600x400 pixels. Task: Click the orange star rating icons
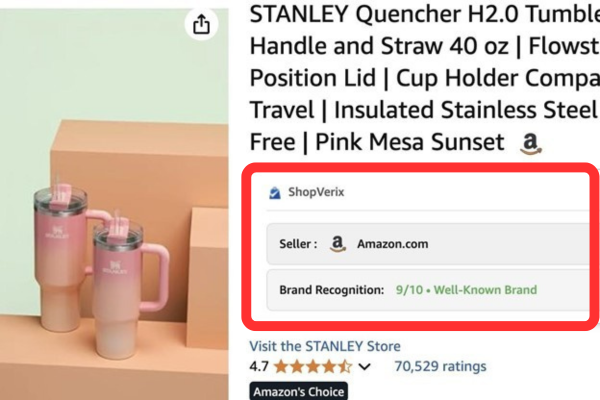pyautogui.click(x=312, y=367)
